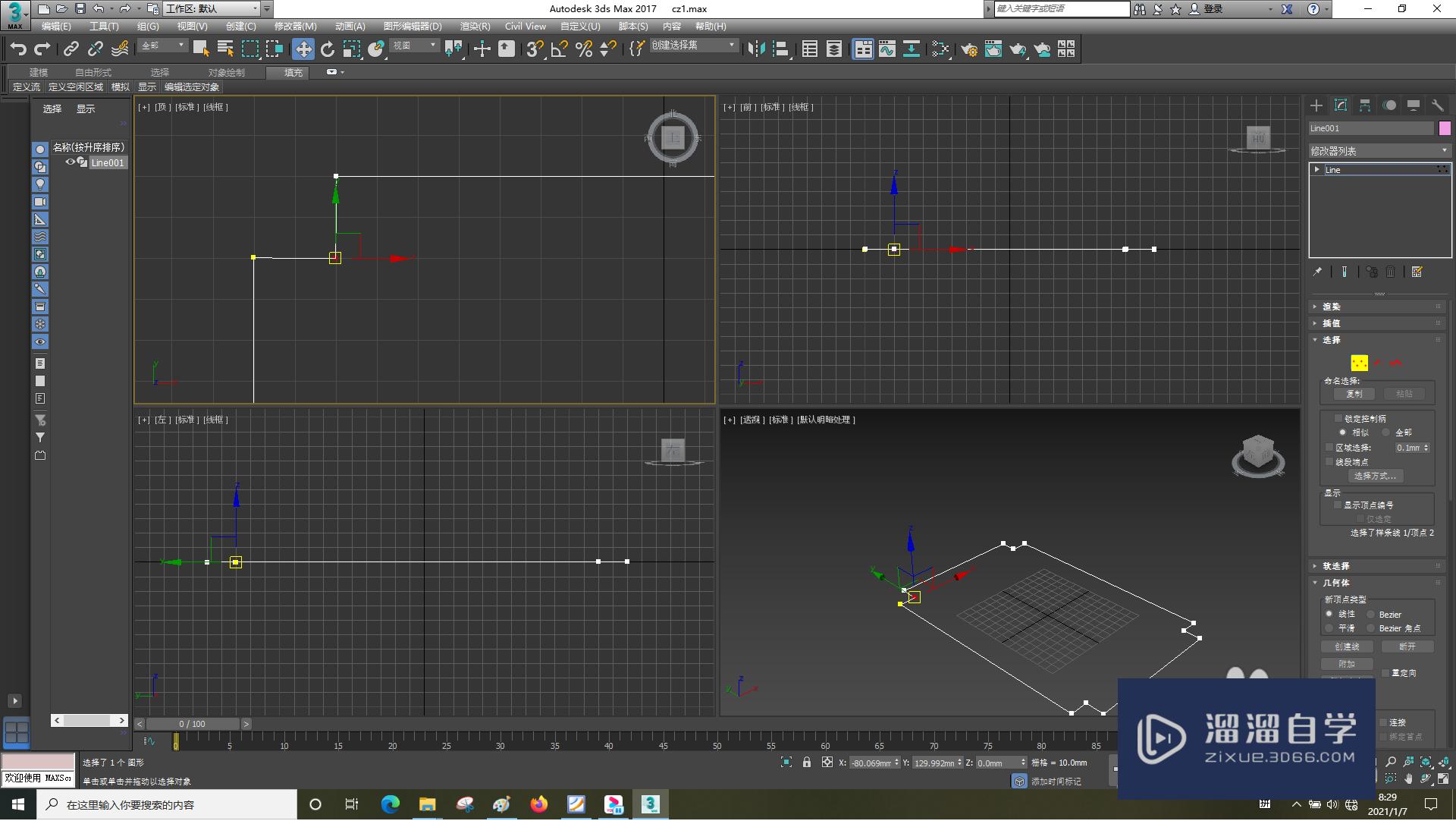Toggle the 3D Snaps button
The image size is (1456, 821).
point(535,49)
